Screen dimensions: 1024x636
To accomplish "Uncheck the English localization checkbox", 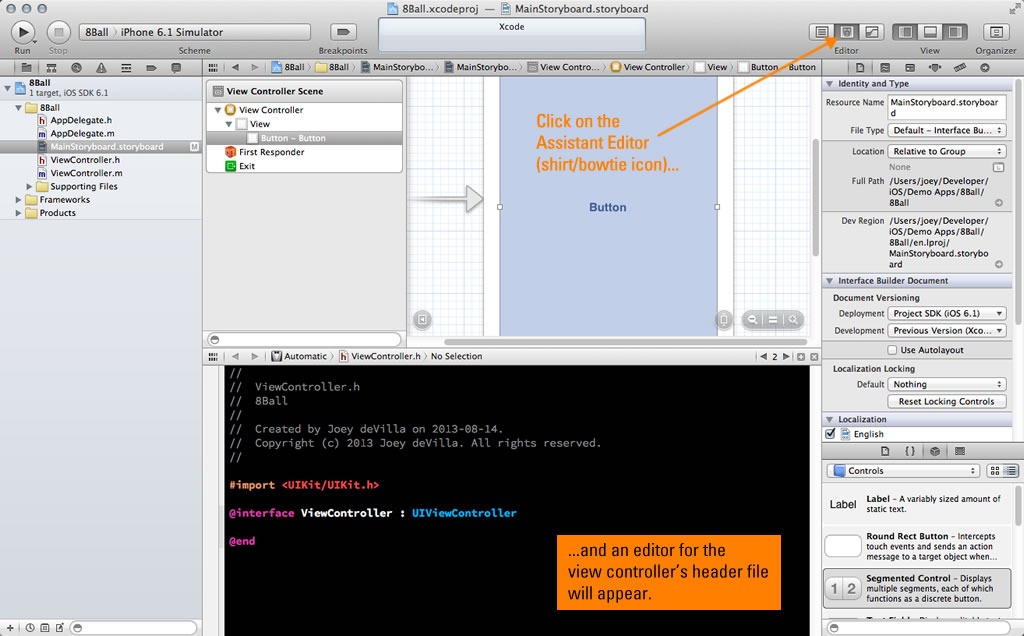I will pos(830,434).
